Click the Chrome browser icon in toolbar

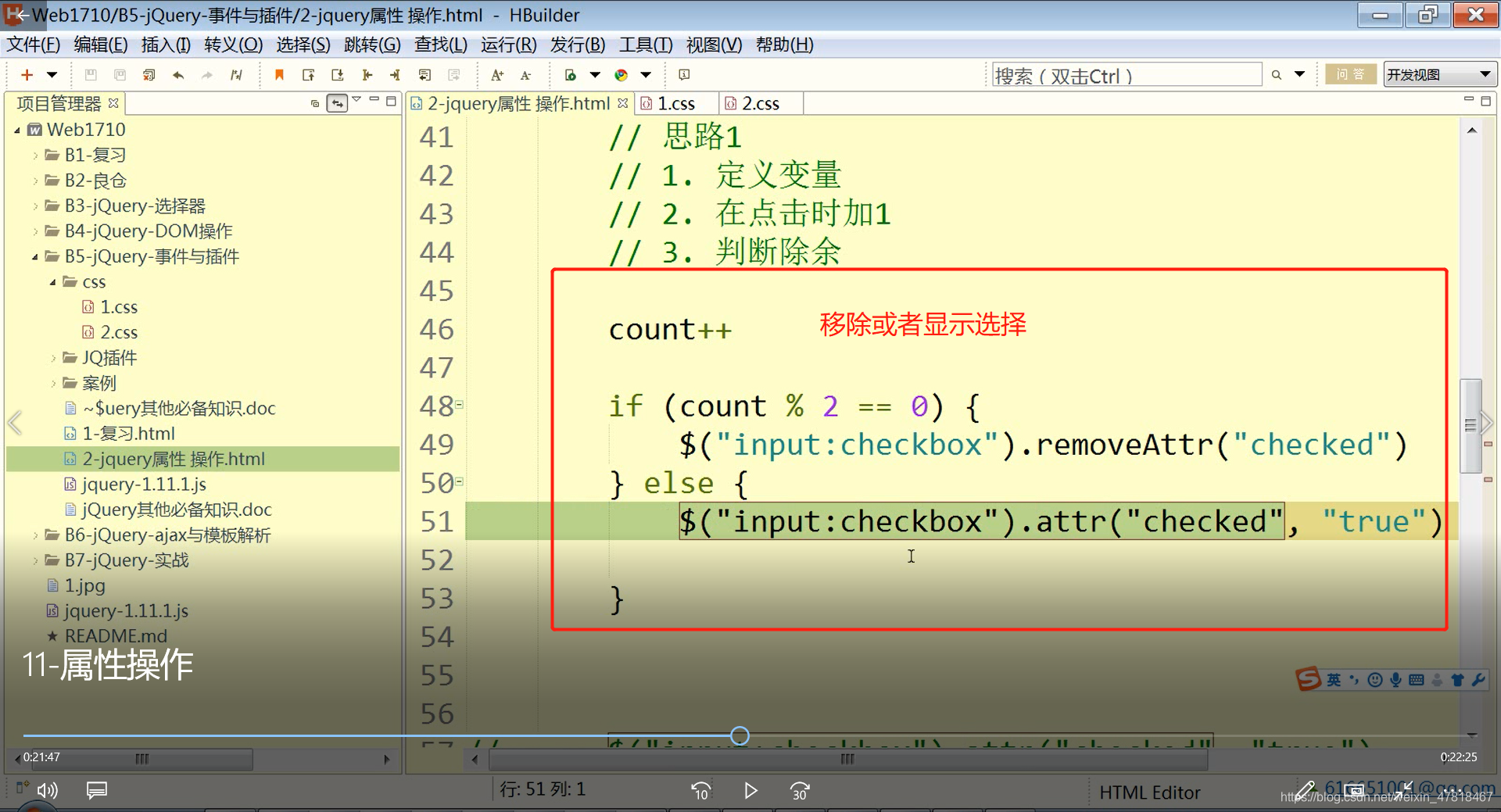pos(622,75)
